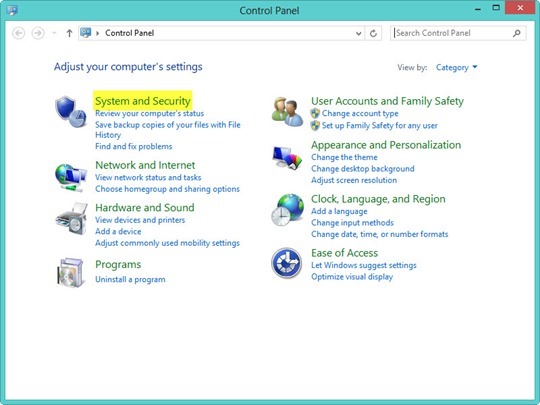Open the Programs disc-box icon

[70, 272]
